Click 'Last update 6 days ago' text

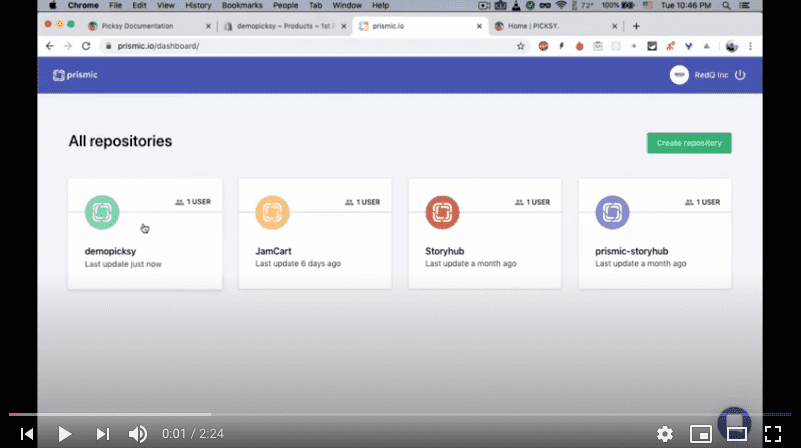point(298,264)
